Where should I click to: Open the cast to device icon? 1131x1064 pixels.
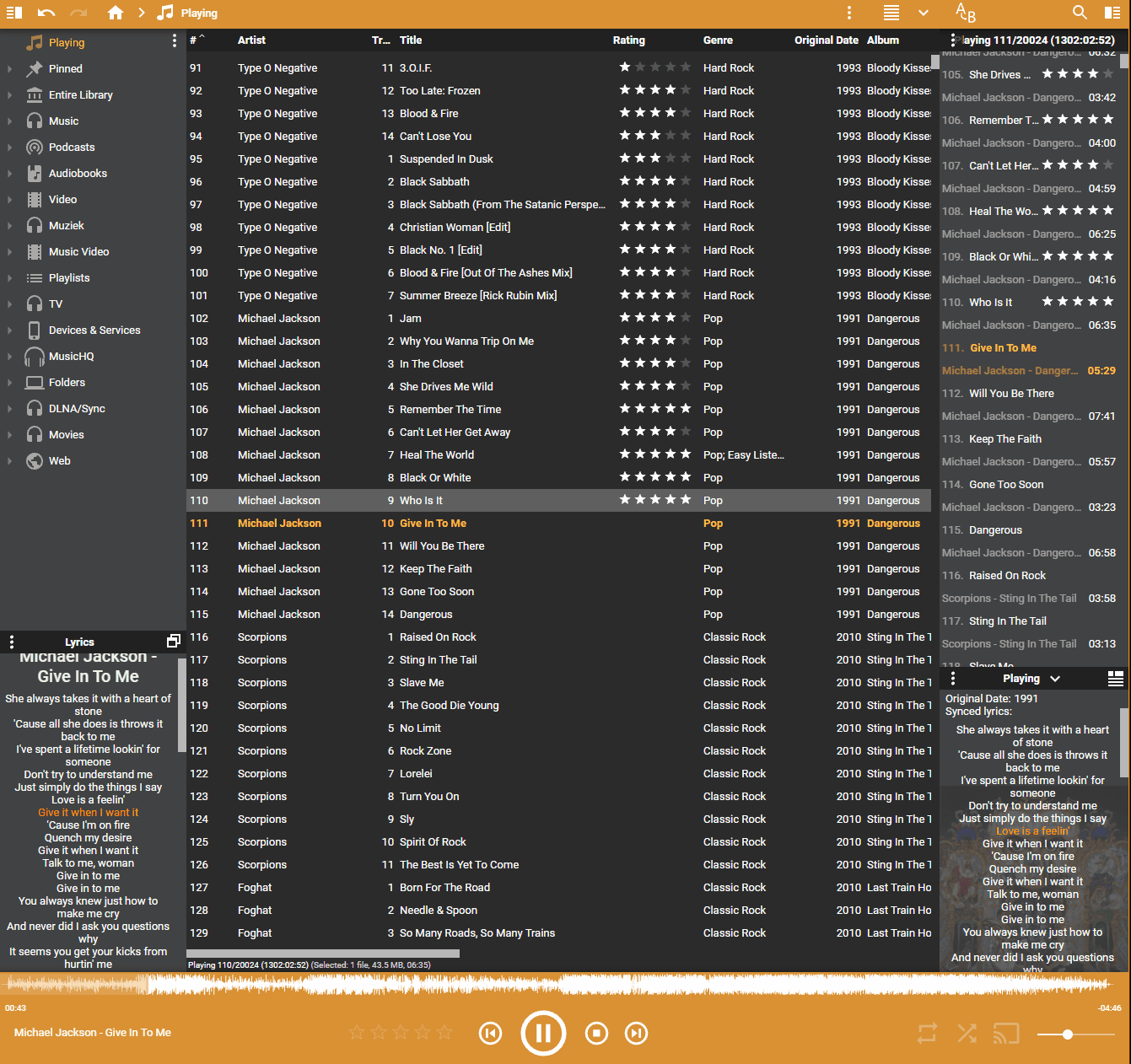click(x=1006, y=1034)
